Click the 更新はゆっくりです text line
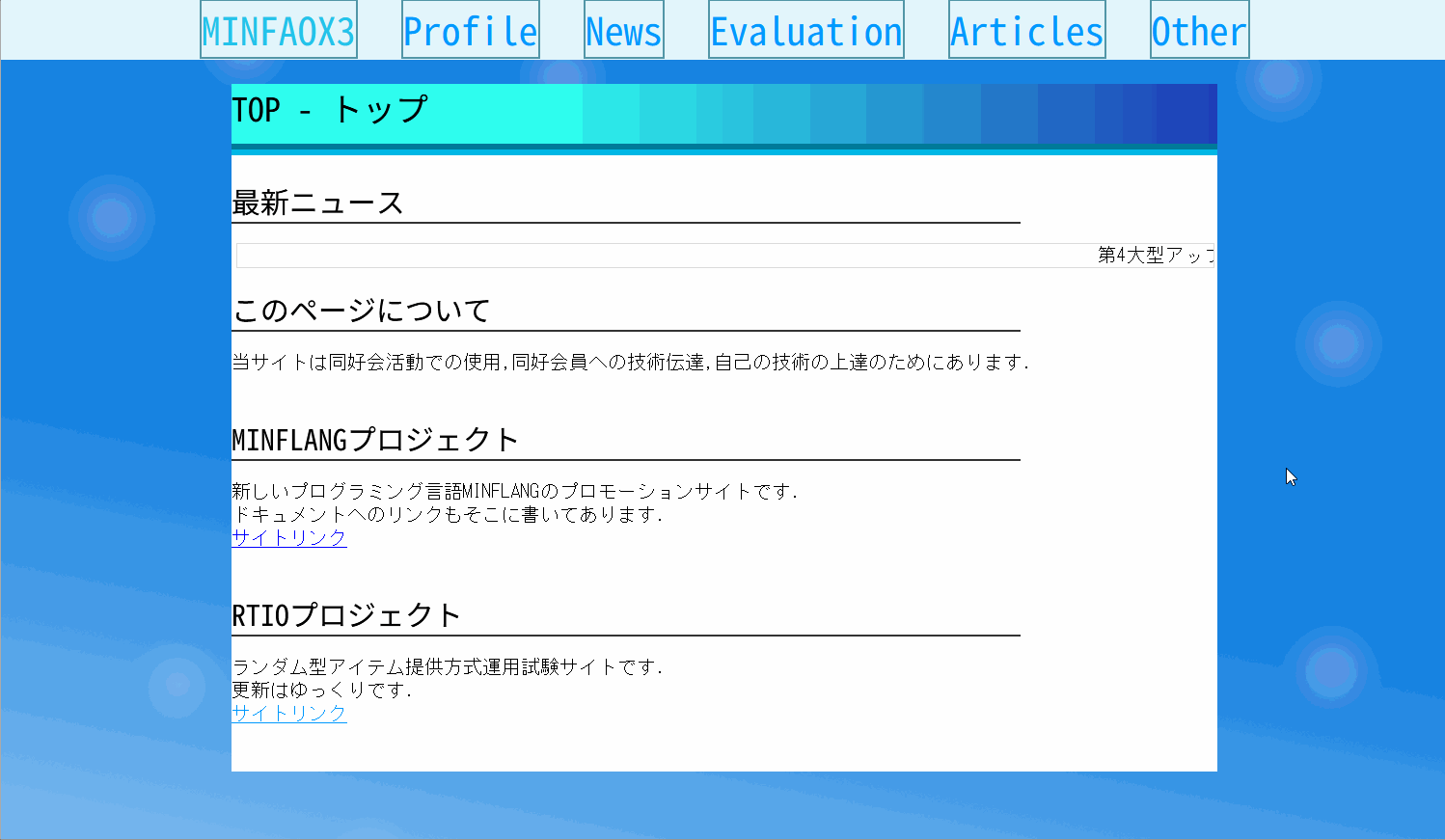This screenshot has width=1445, height=840. (321, 691)
